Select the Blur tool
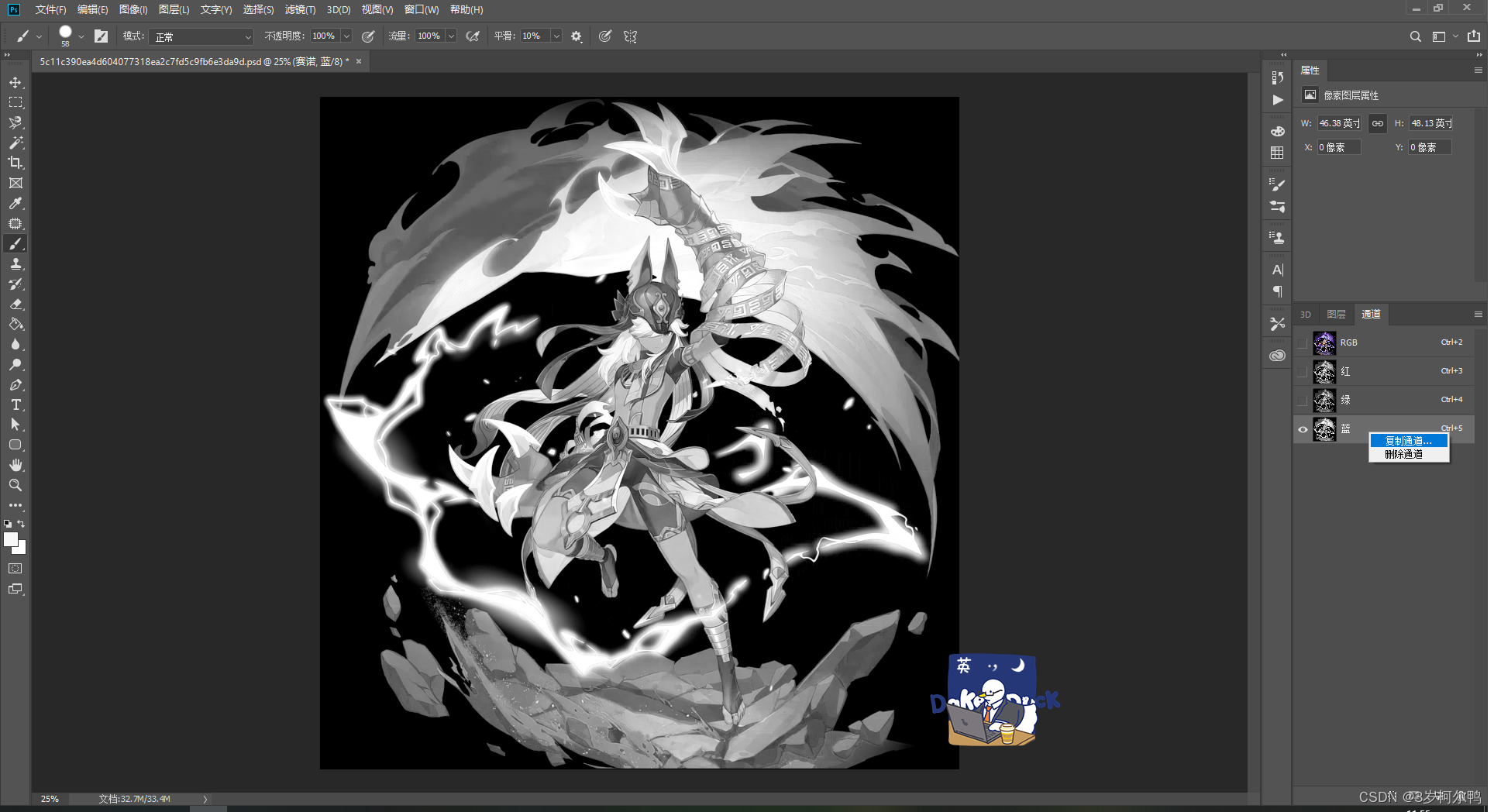This screenshot has width=1494, height=812. point(15,344)
